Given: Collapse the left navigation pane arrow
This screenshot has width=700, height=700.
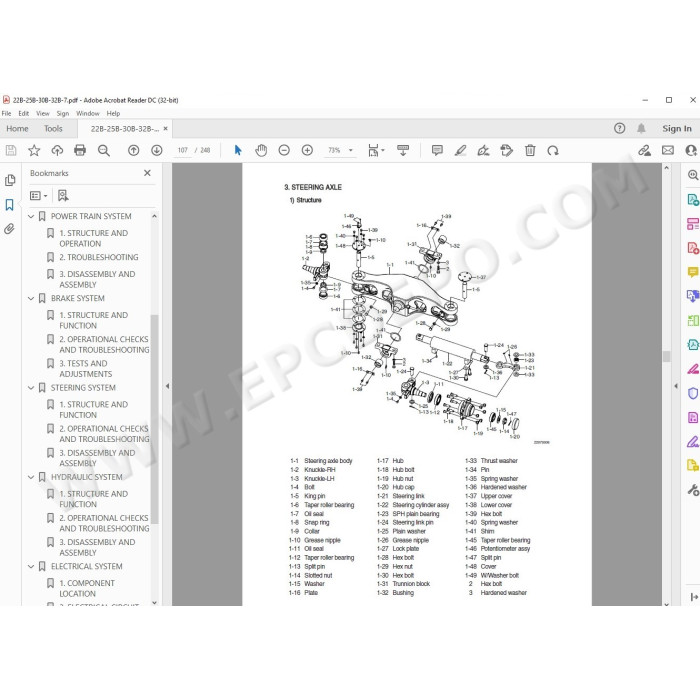Looking at the screenshot, I should tap(167, 386).
